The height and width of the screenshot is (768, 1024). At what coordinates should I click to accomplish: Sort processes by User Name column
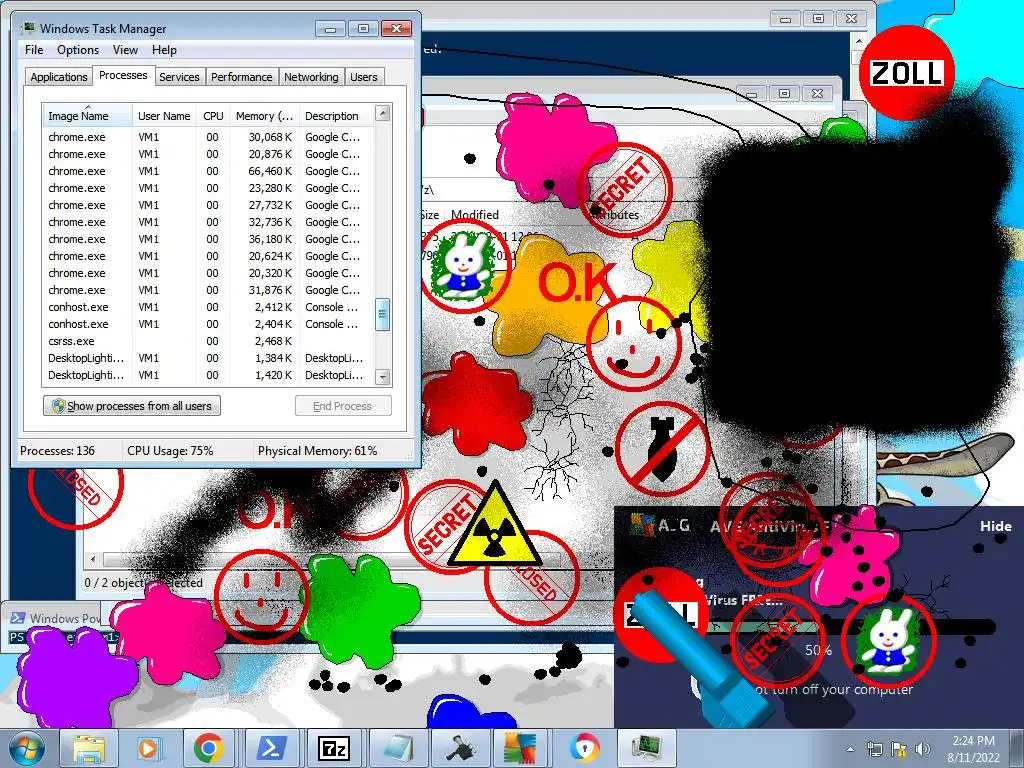click(164, 116)
